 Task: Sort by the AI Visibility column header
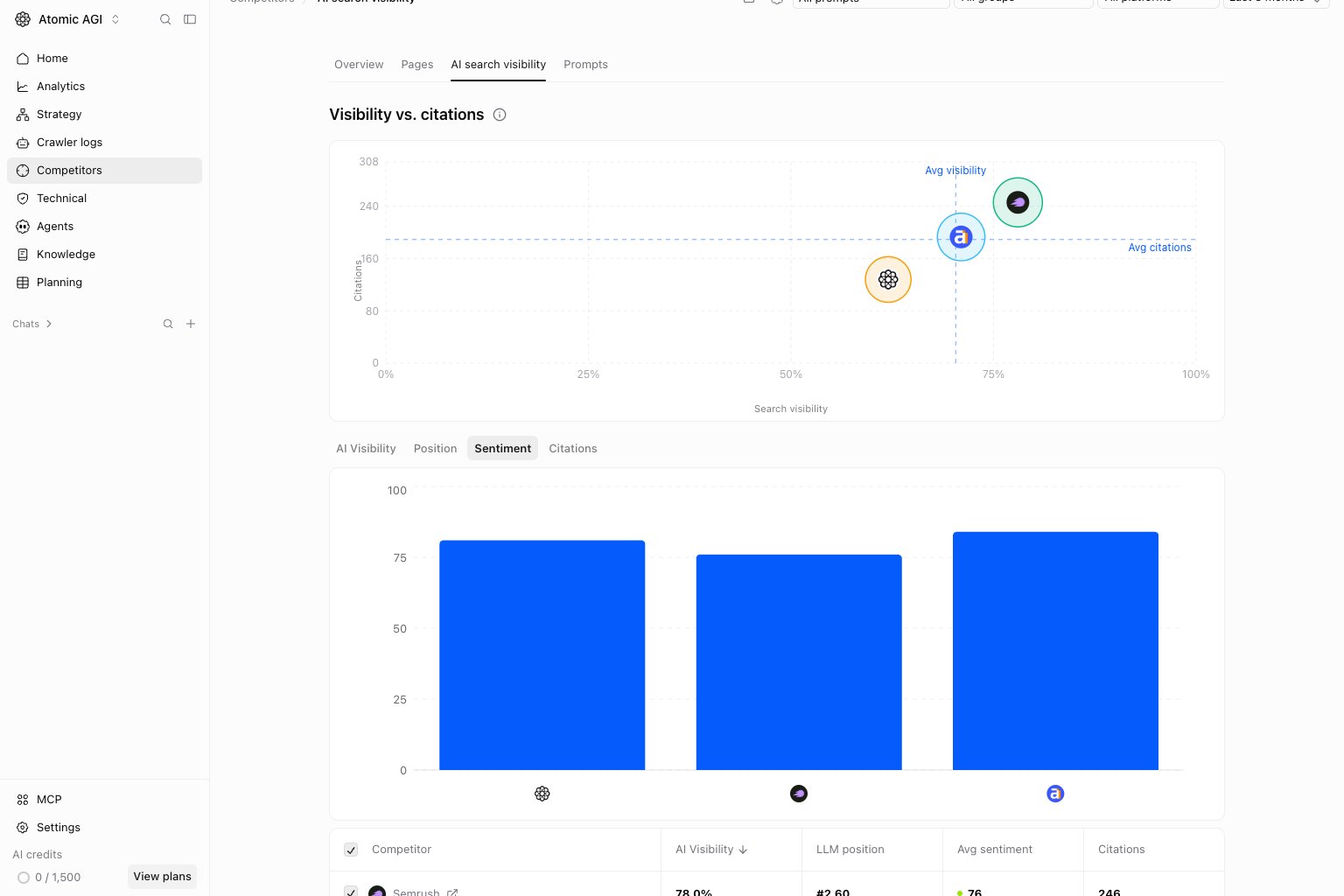coord(711,850)
